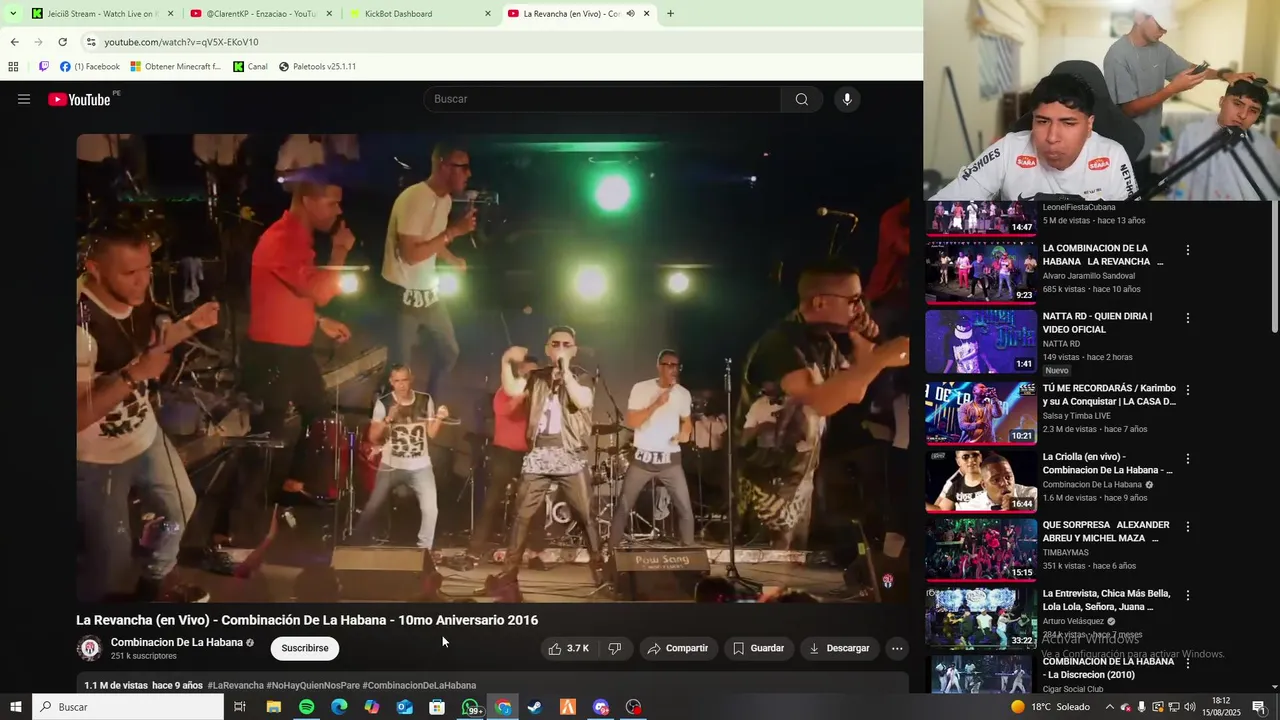The height and width of the screenshot is (720, 1280).
Task: Play the NATTA RD - QUIEN DIRIA thumbnail
Action: click(981, 341)
